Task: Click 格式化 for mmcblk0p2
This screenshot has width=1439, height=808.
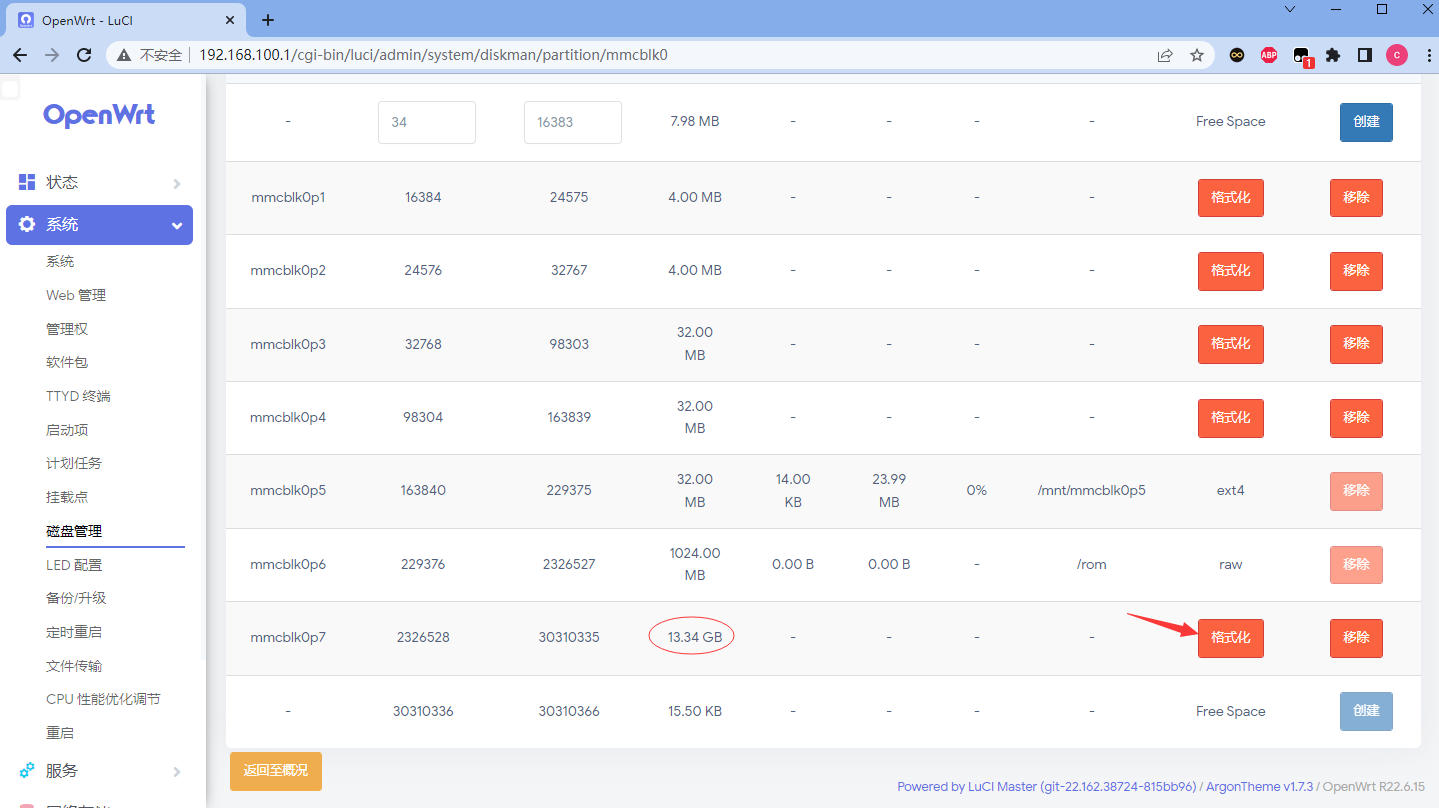Action: (x=1231, y=271)
